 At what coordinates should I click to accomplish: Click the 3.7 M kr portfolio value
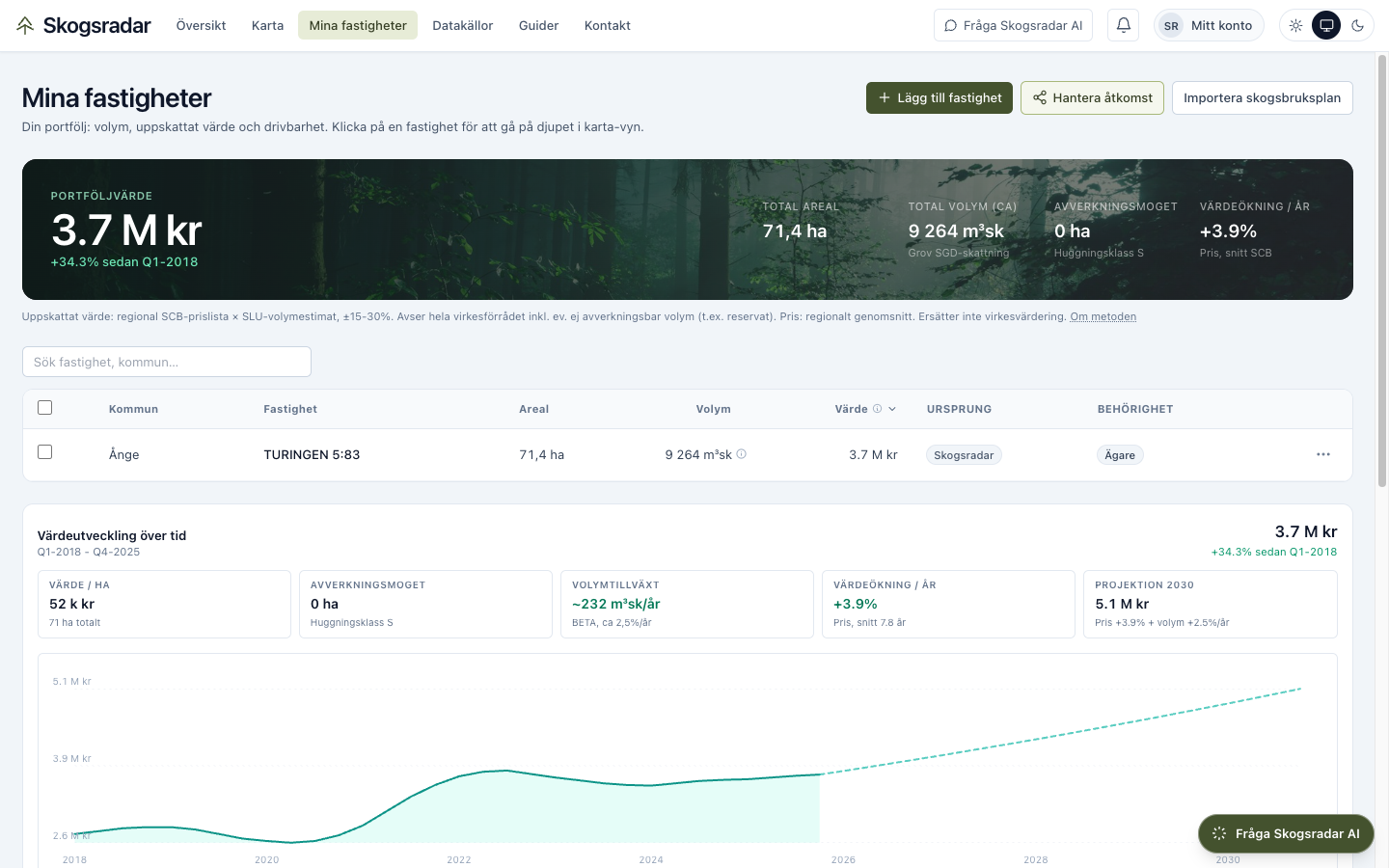126,231
